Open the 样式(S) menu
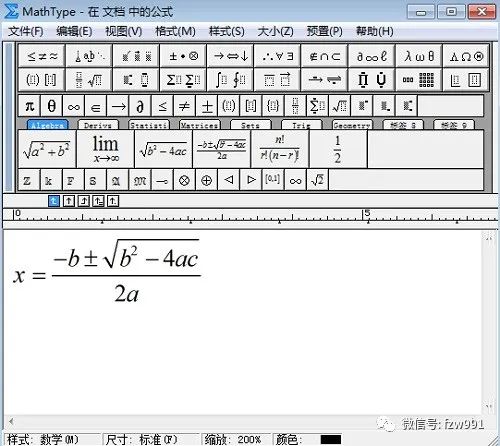The image size is (500, 446). 227,32
